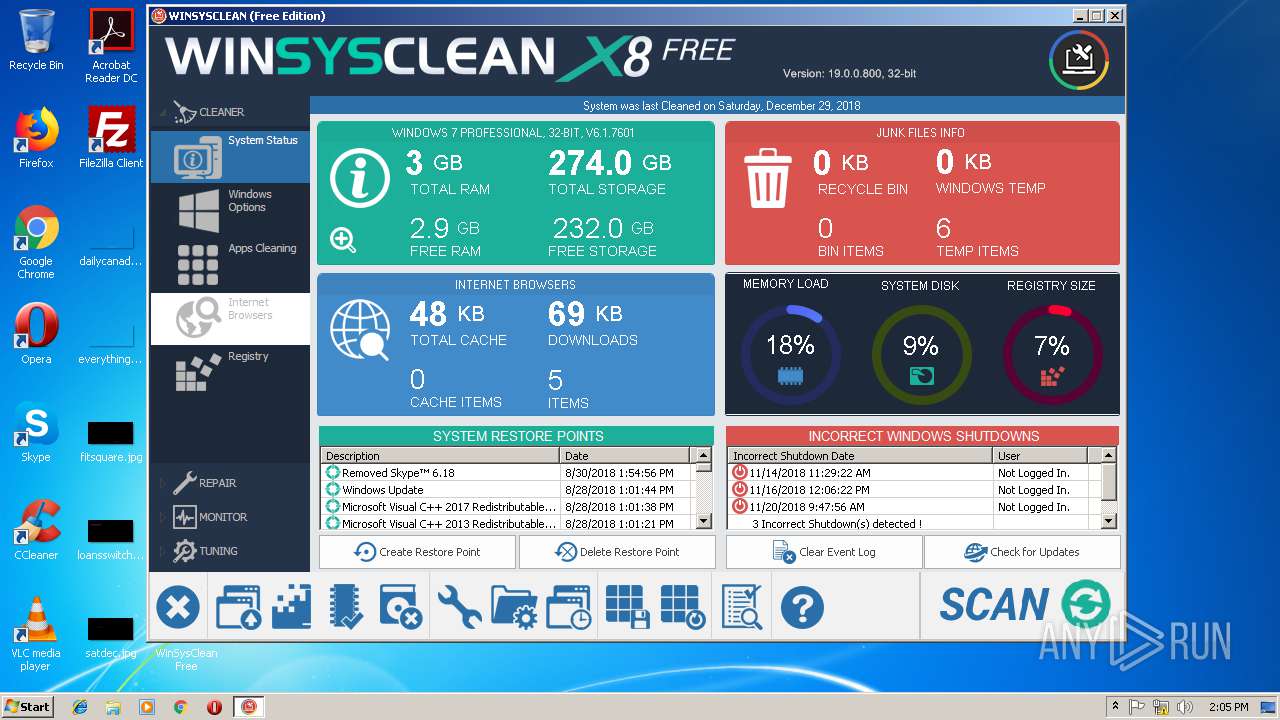Open the window-with-up-arrow tool in bottom toolbar
Screen dimensions: 1280x720
click(238, 607)
